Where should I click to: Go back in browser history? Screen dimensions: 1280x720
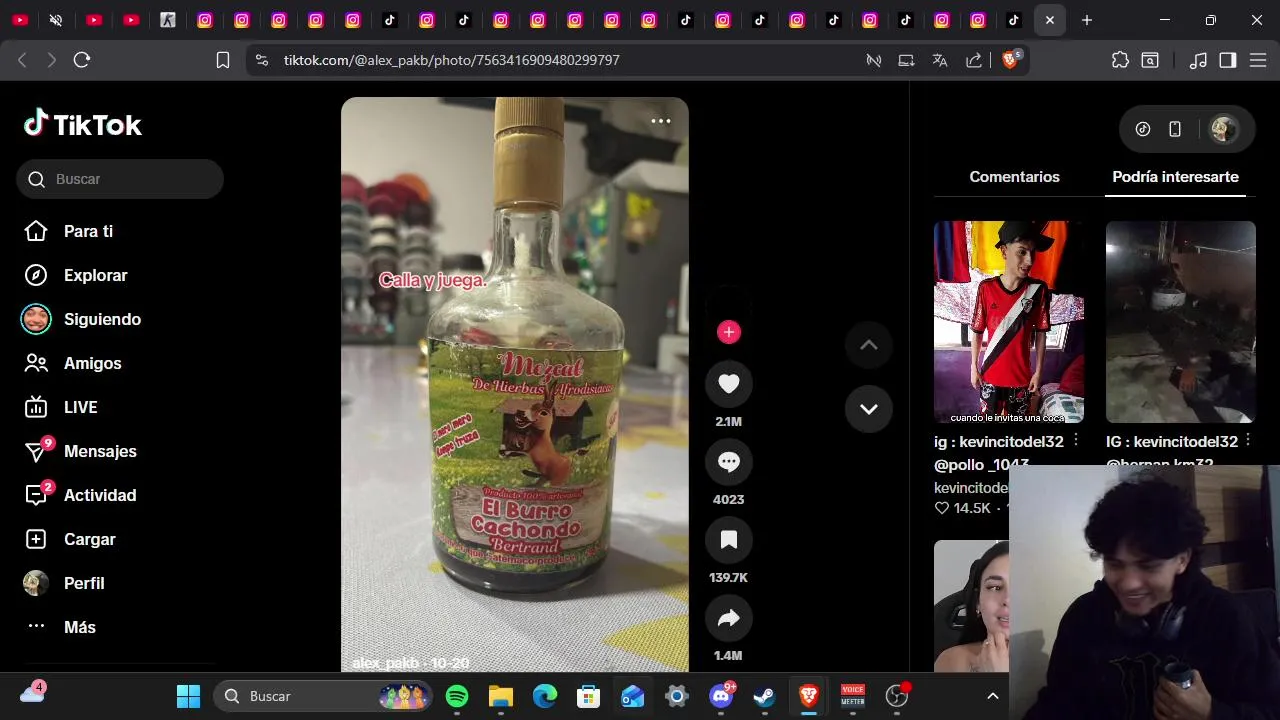pyautogui.click(x=22, y=60)
